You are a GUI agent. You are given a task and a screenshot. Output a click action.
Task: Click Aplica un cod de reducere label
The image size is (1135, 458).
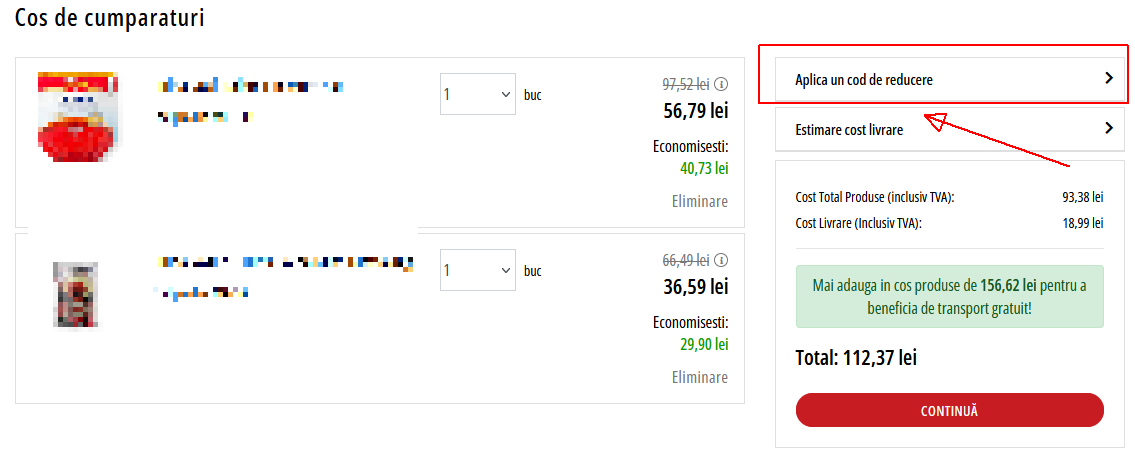click(x=864, y=80)
